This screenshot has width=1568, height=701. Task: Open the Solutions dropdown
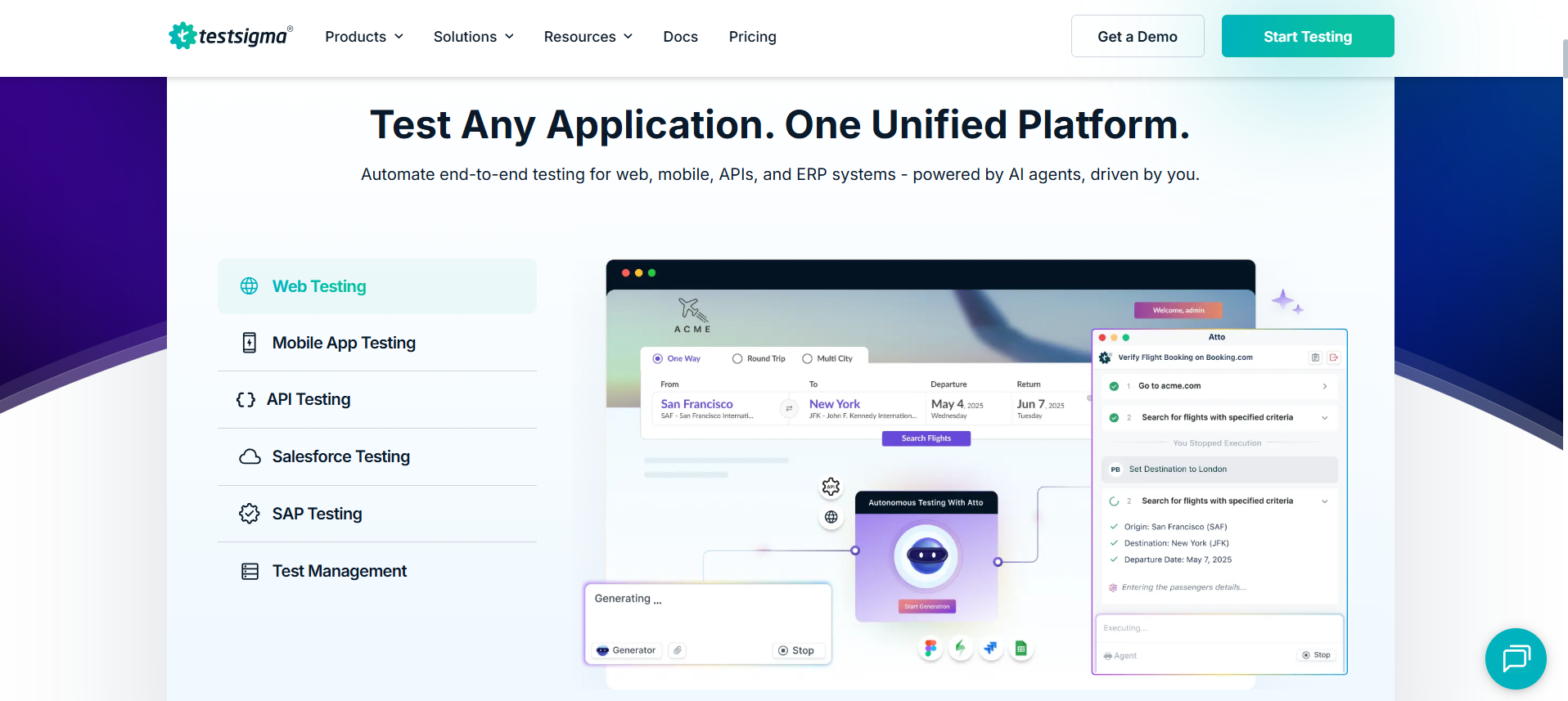[473, 37]
